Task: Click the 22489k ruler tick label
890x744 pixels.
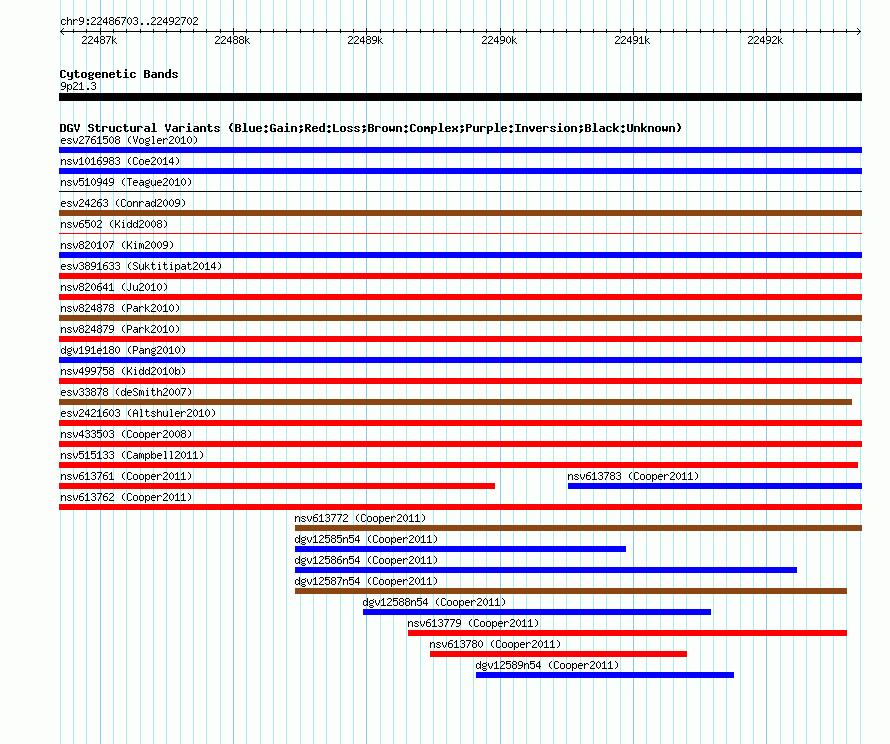Action: [x=366, y=40]
